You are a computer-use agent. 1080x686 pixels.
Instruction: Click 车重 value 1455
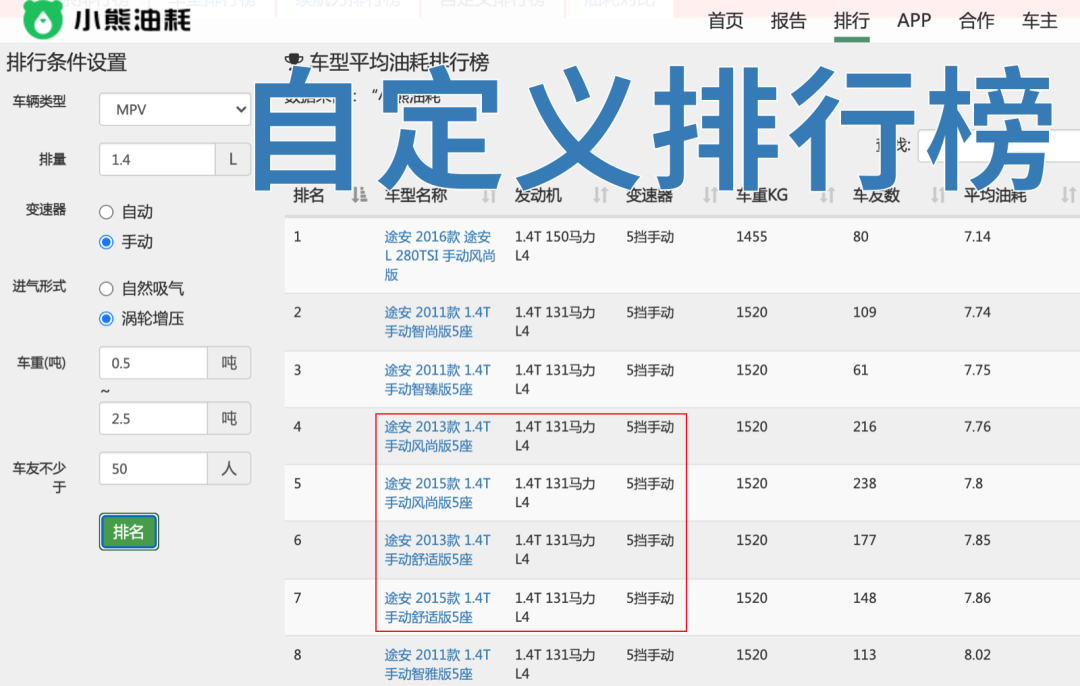751,237
